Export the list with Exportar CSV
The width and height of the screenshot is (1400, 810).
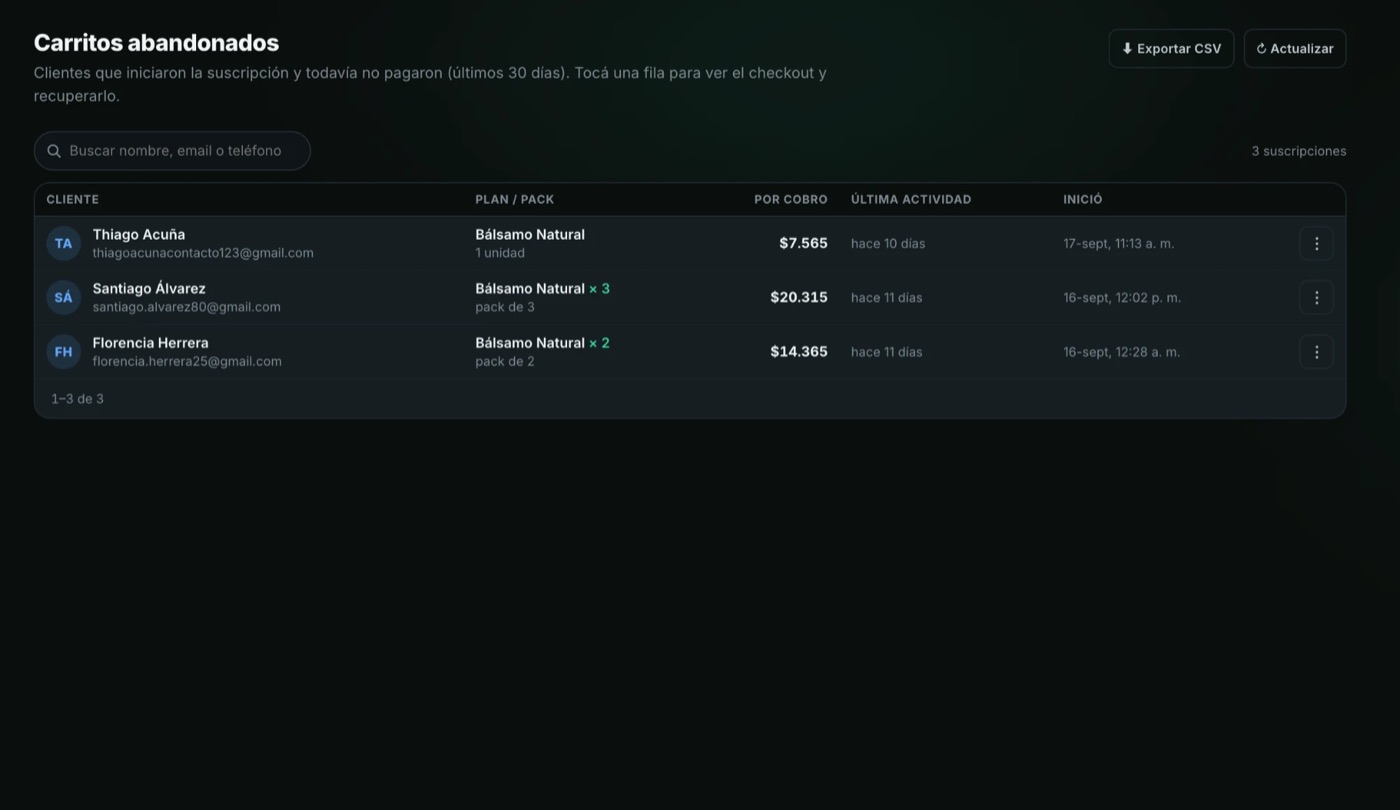pos(1171,48)
